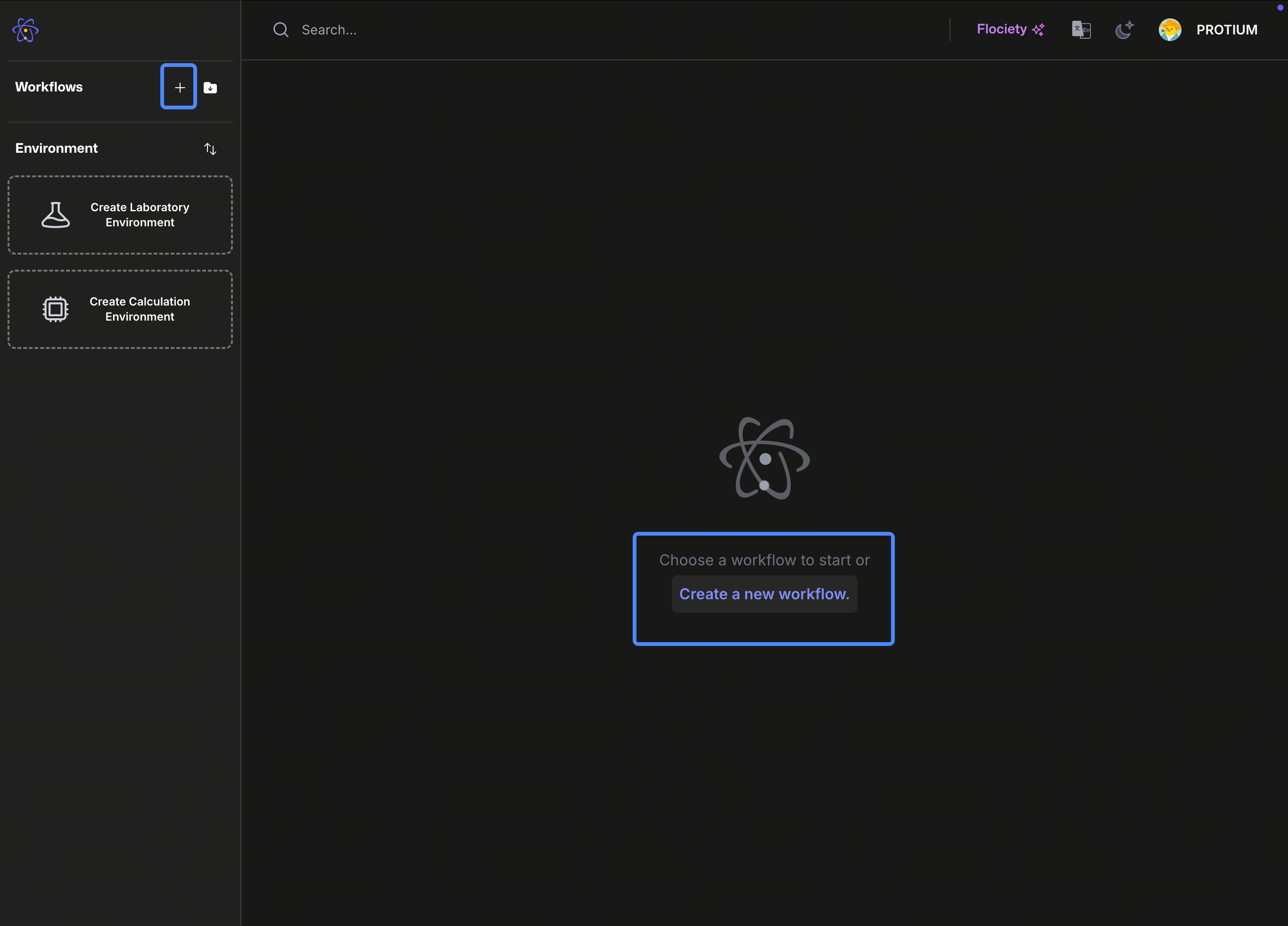The height and width of the screenshot is (926, 1288).
Task: Click Create a new workflow link
Action: coord(764,594)
